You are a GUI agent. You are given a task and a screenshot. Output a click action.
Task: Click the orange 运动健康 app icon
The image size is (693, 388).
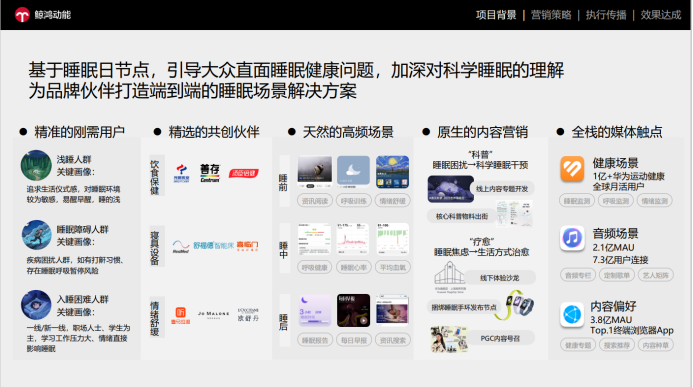point(572,169)
